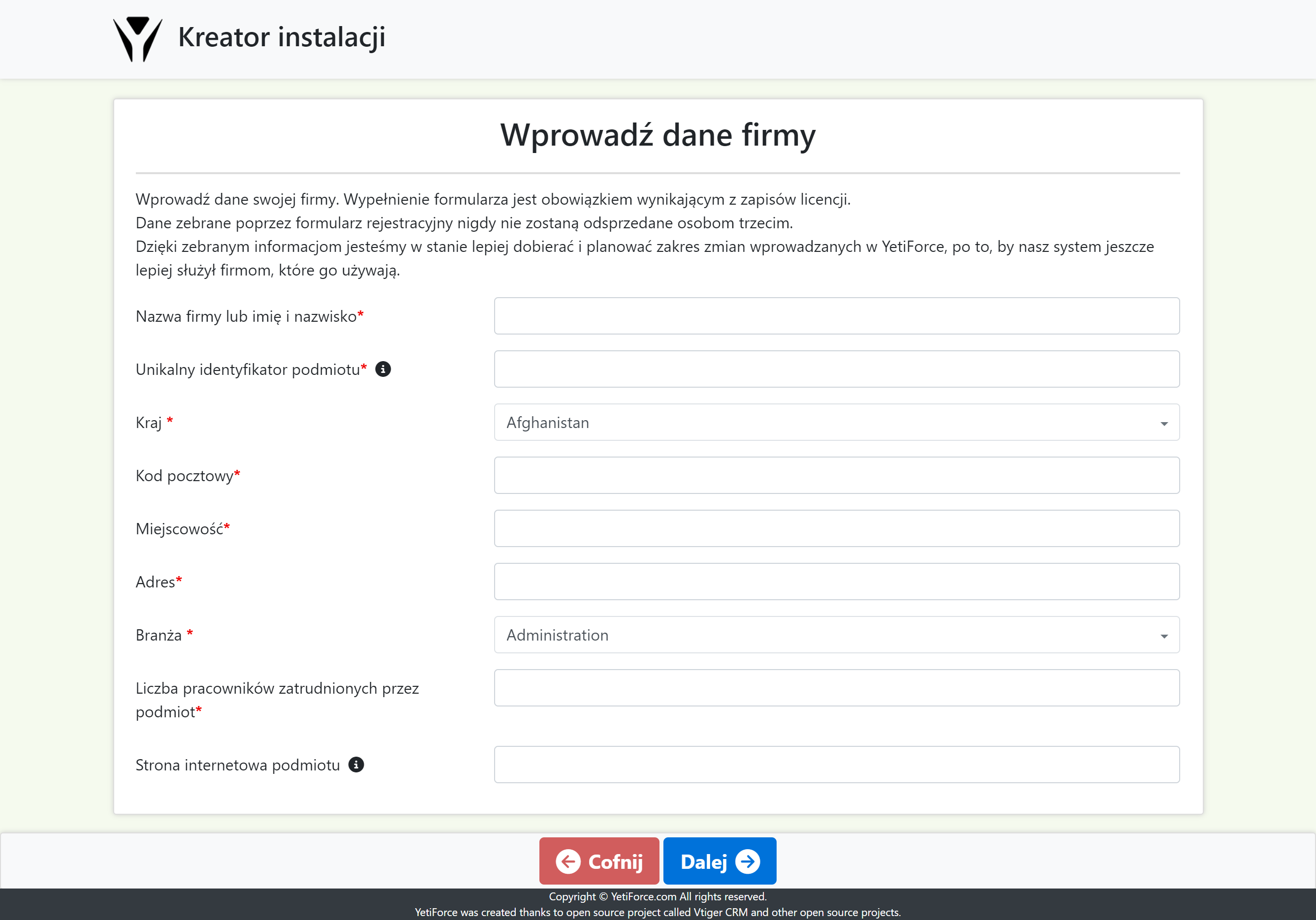Screen dimensions: 1316x920
Task: Click the Kreator instalacji header title
Action: click(x=282, y=37)
